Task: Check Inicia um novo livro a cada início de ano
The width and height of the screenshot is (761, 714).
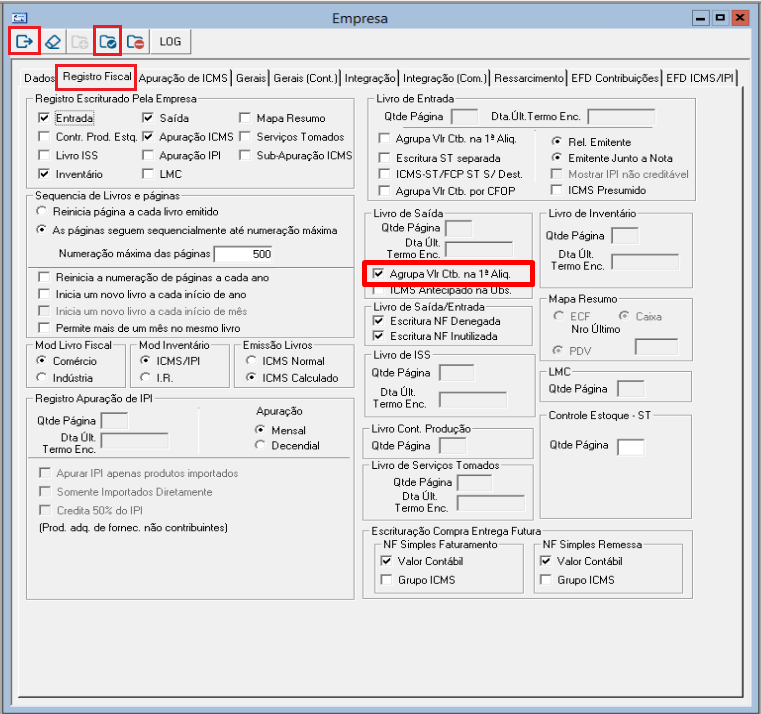Action: pos(44,294)
